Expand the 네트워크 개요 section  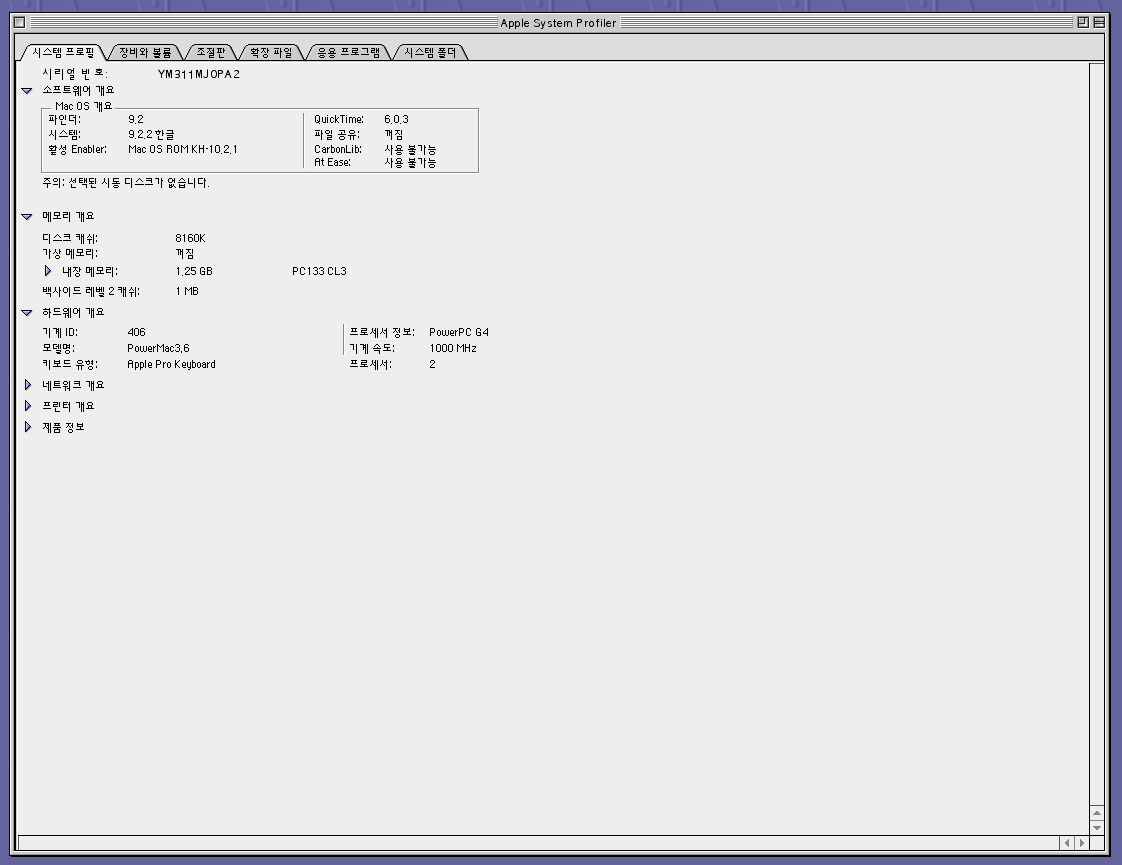tap(27, 385)
